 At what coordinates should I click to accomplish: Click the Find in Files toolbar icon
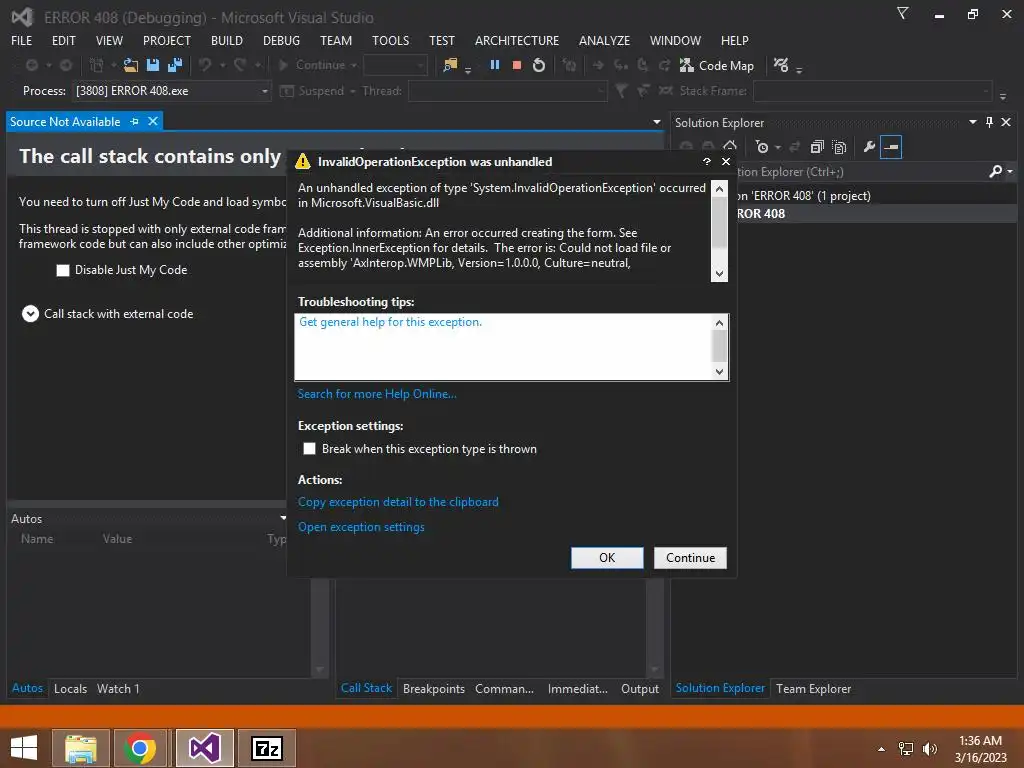coord(450,65)
